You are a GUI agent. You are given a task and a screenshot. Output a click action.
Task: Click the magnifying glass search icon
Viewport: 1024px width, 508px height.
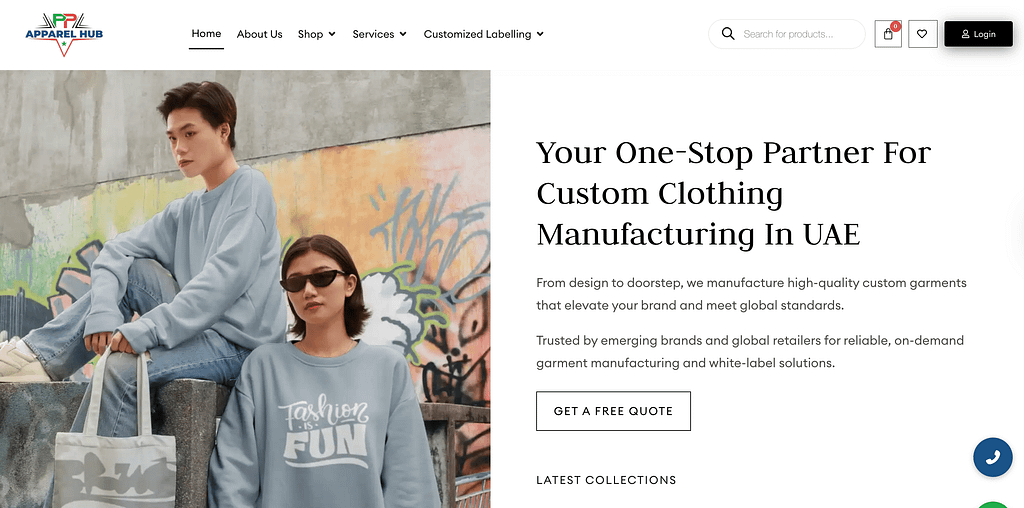(728, 34)
